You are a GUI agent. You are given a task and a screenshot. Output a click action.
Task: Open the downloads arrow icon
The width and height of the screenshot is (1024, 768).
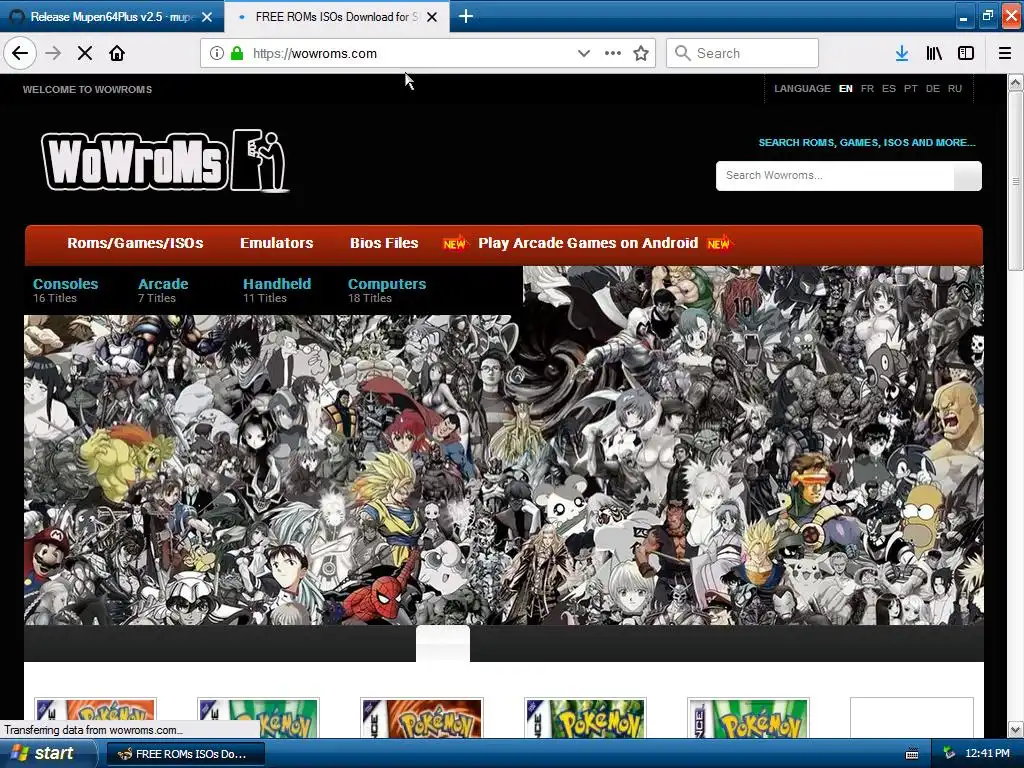902,53
